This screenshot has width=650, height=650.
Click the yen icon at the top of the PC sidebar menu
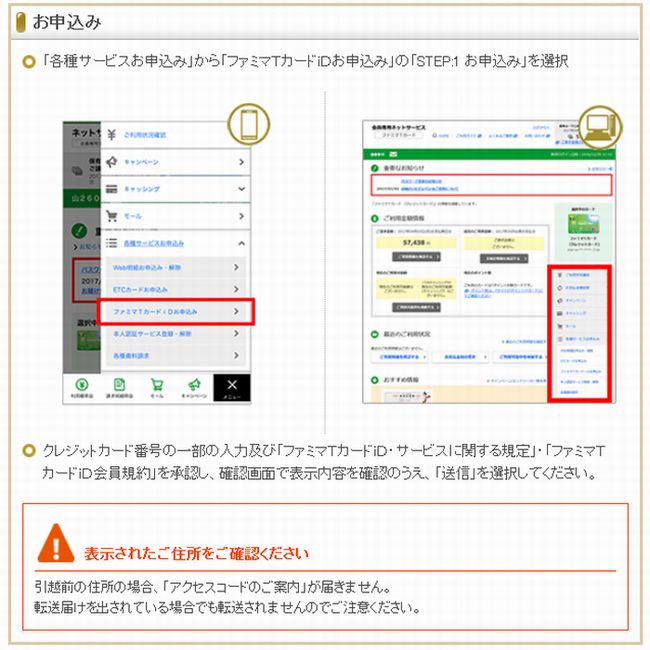[560, 275]
